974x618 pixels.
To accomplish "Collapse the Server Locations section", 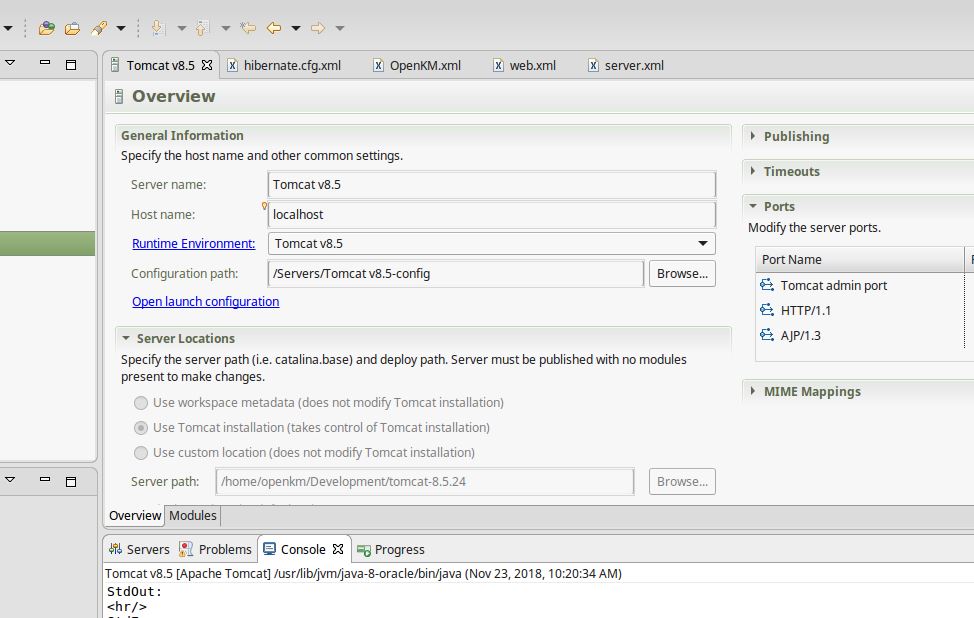I will click(x=125, y=339).
